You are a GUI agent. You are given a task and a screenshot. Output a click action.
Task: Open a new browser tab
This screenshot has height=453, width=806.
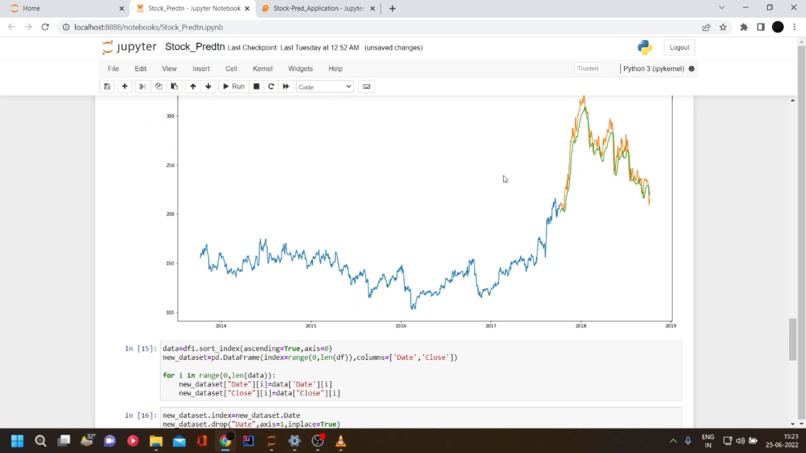click(x=392, y=8)
